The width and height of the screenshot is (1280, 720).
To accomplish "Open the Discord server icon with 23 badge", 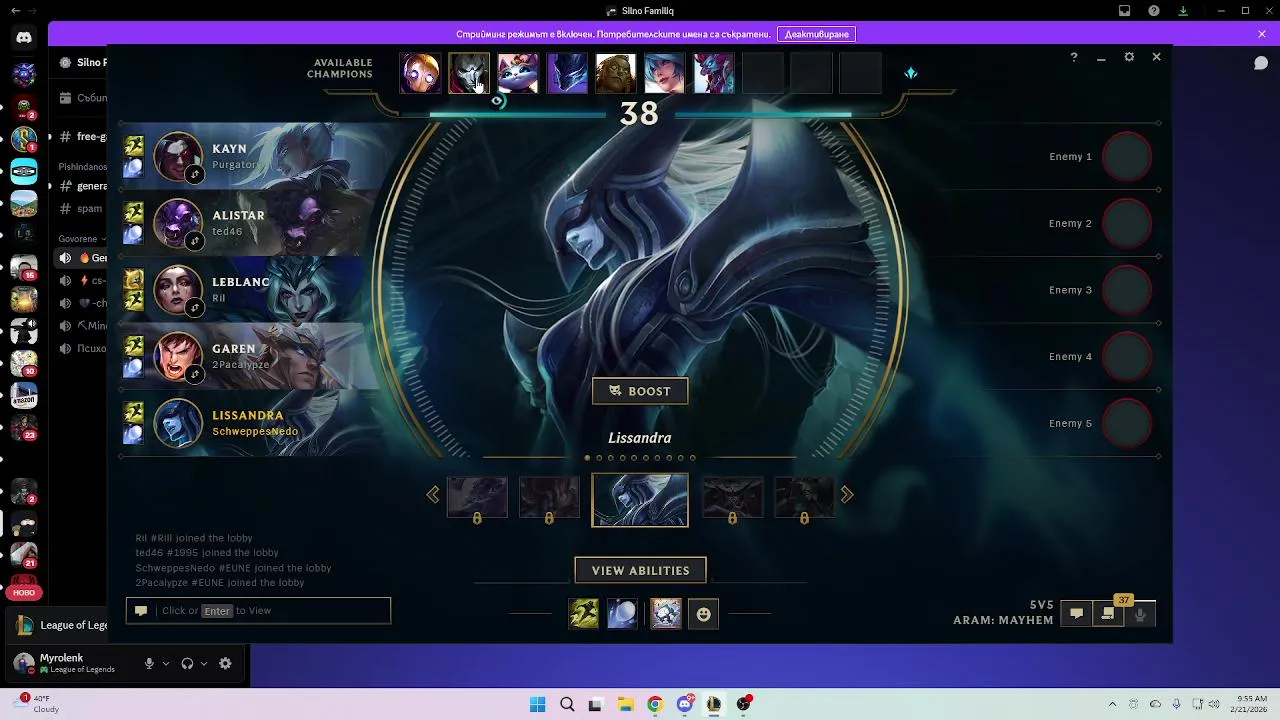I will point(24,428).
